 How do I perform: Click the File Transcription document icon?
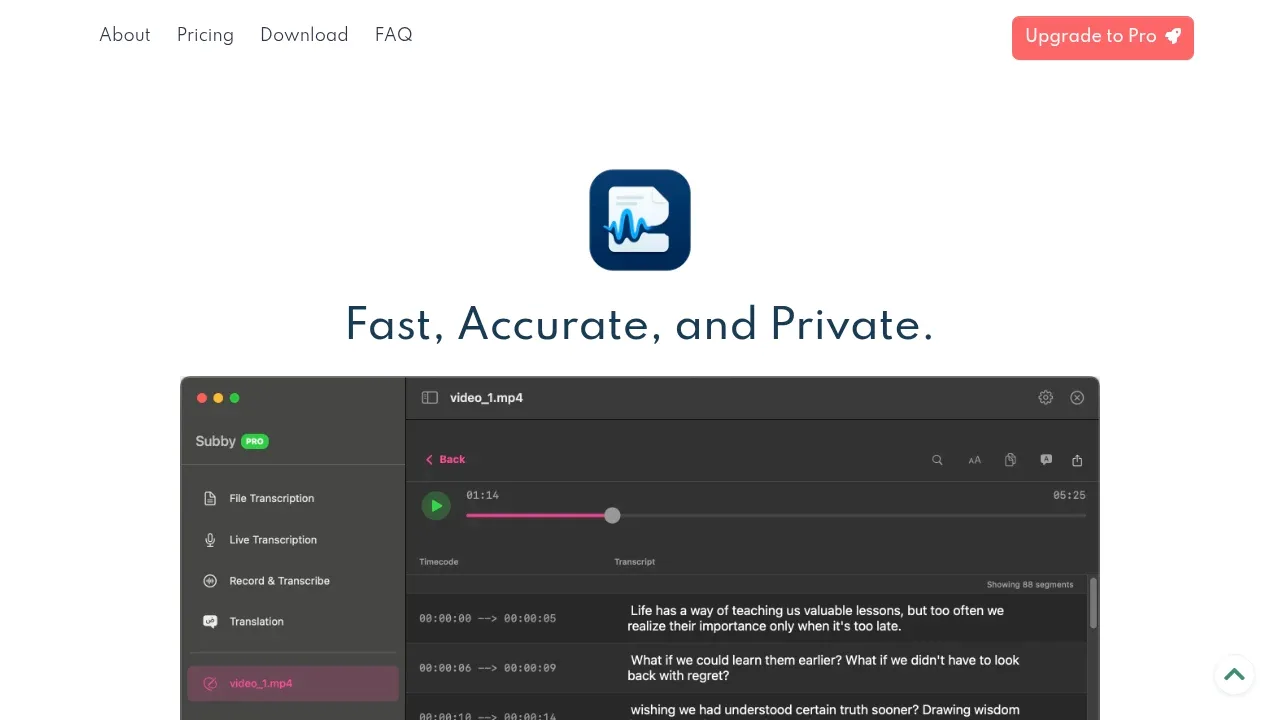[x=210, y=498]
